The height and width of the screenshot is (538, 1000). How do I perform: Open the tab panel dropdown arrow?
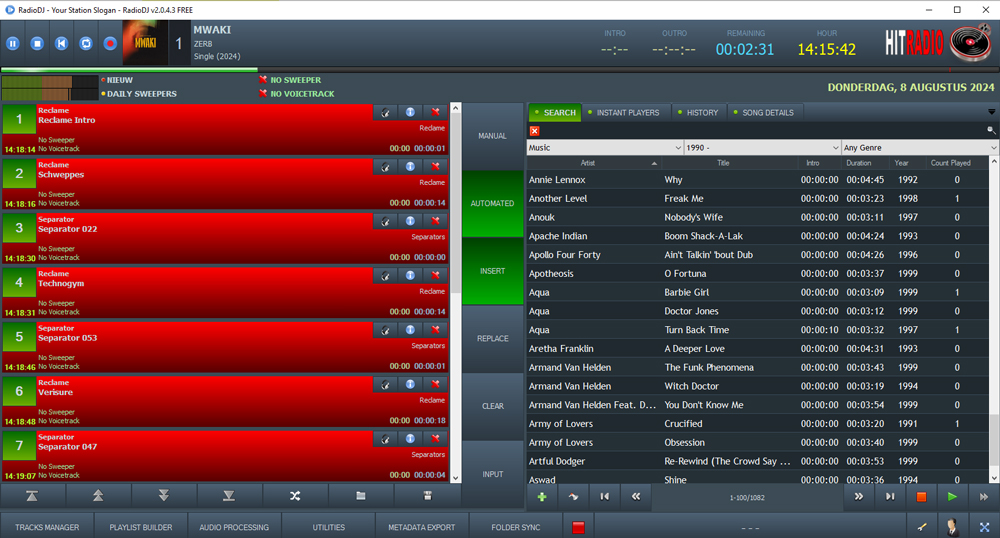coord(992,112)
